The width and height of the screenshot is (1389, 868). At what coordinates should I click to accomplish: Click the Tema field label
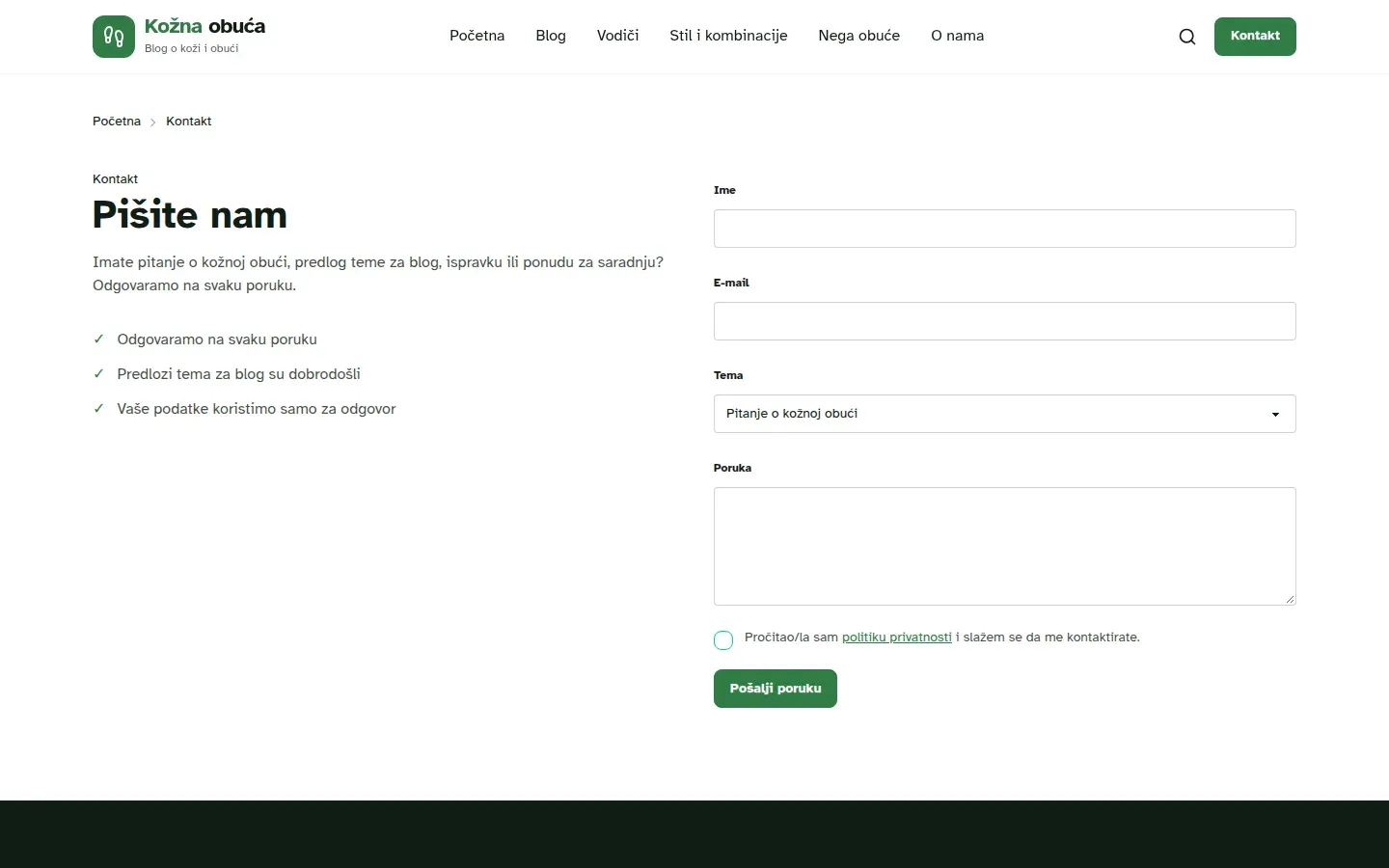pyautogui.click(x=728, y=375)
